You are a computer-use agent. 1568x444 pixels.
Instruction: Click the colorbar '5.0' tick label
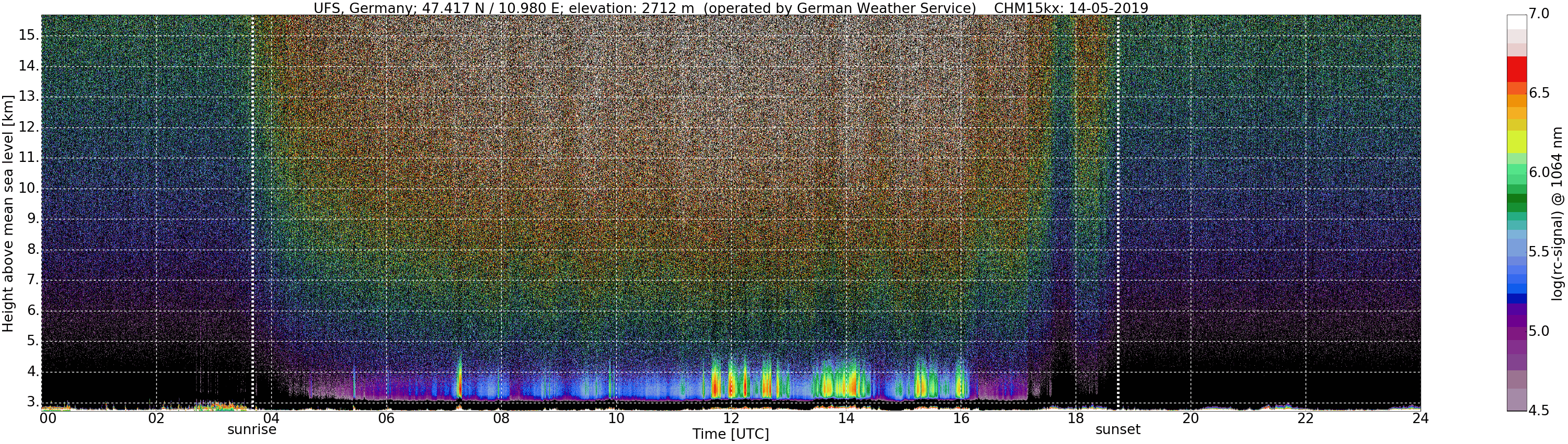pos(1539,332)
